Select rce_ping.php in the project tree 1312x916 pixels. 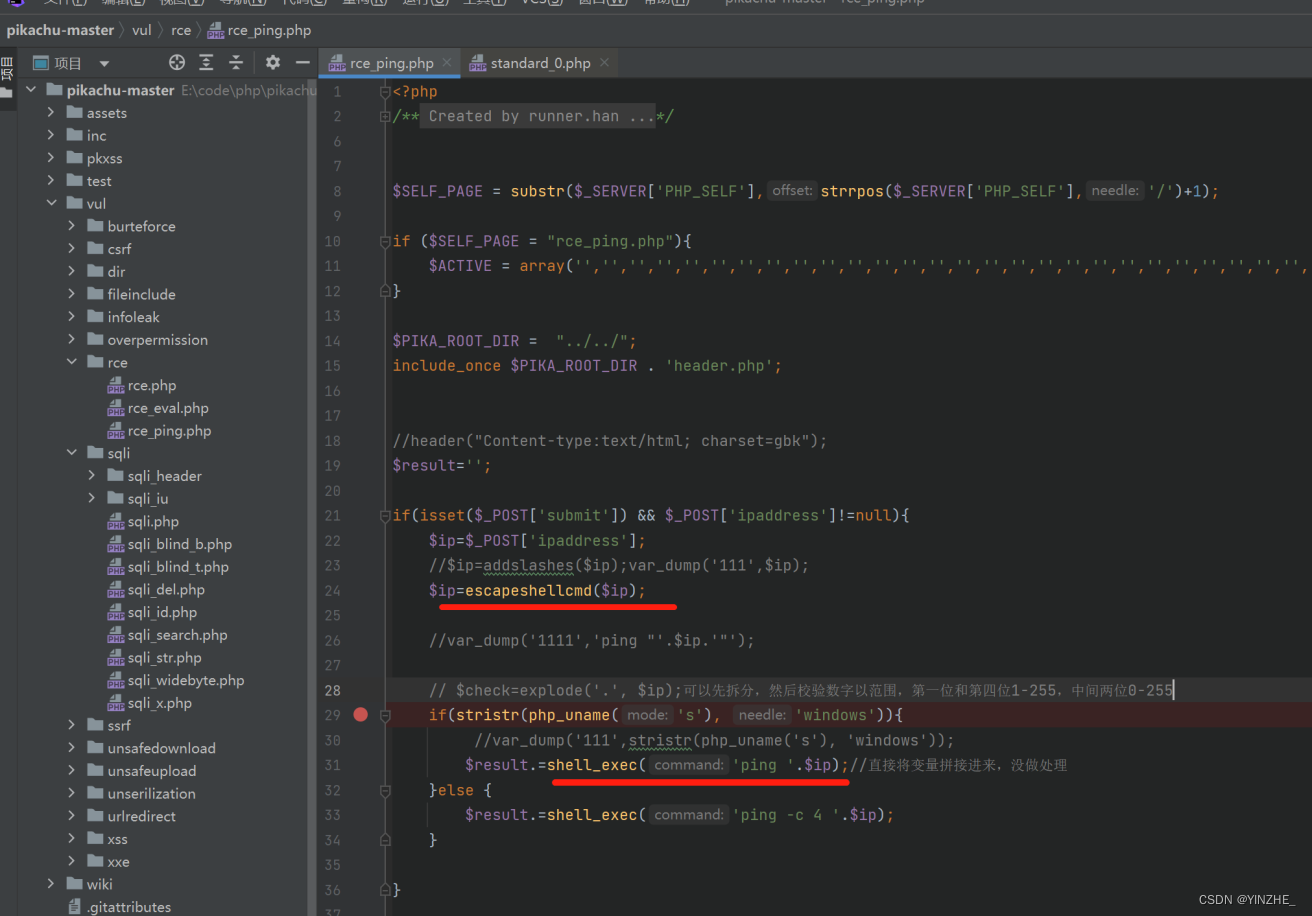169,431
